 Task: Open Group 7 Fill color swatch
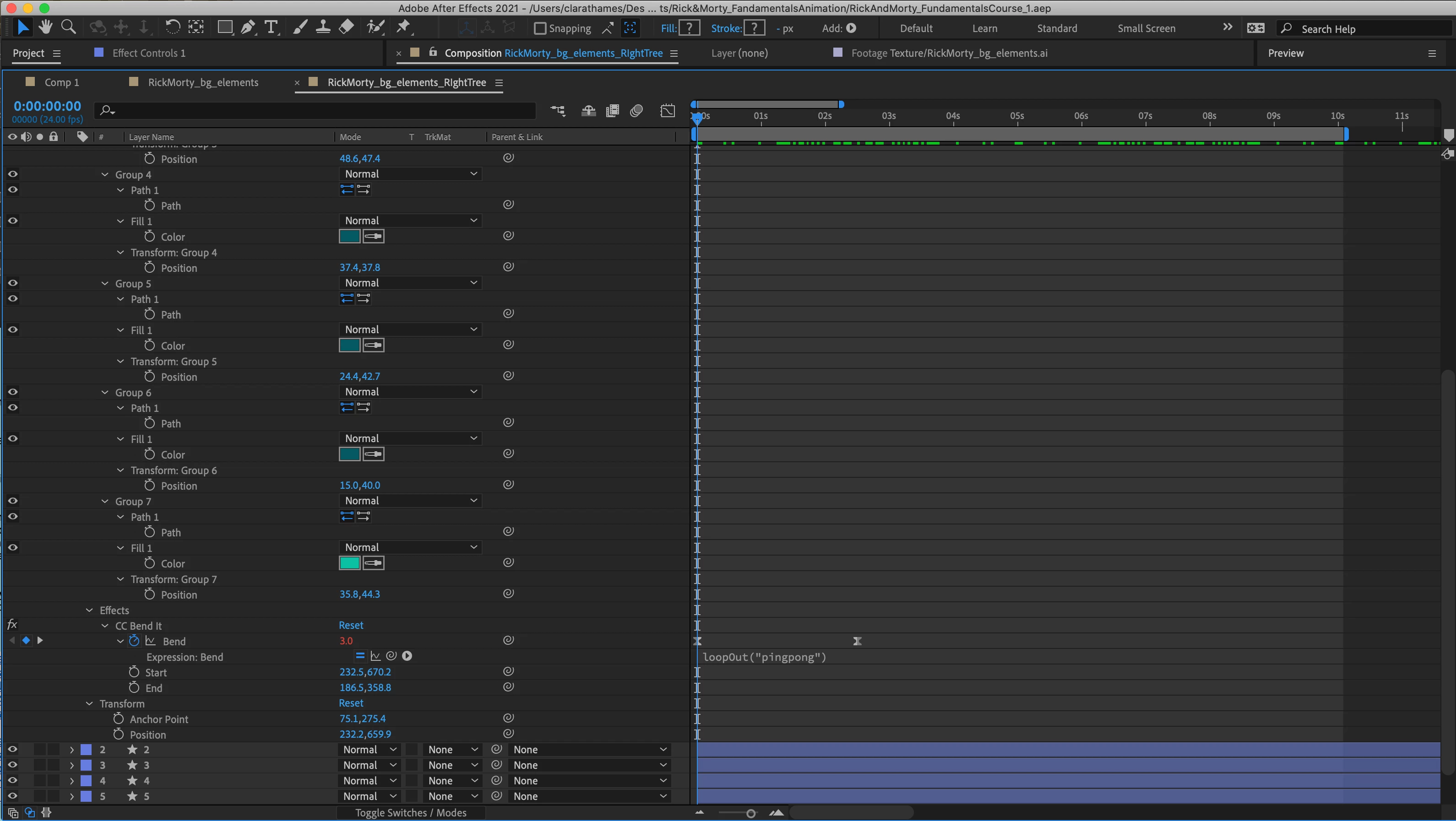pos(350,563)
